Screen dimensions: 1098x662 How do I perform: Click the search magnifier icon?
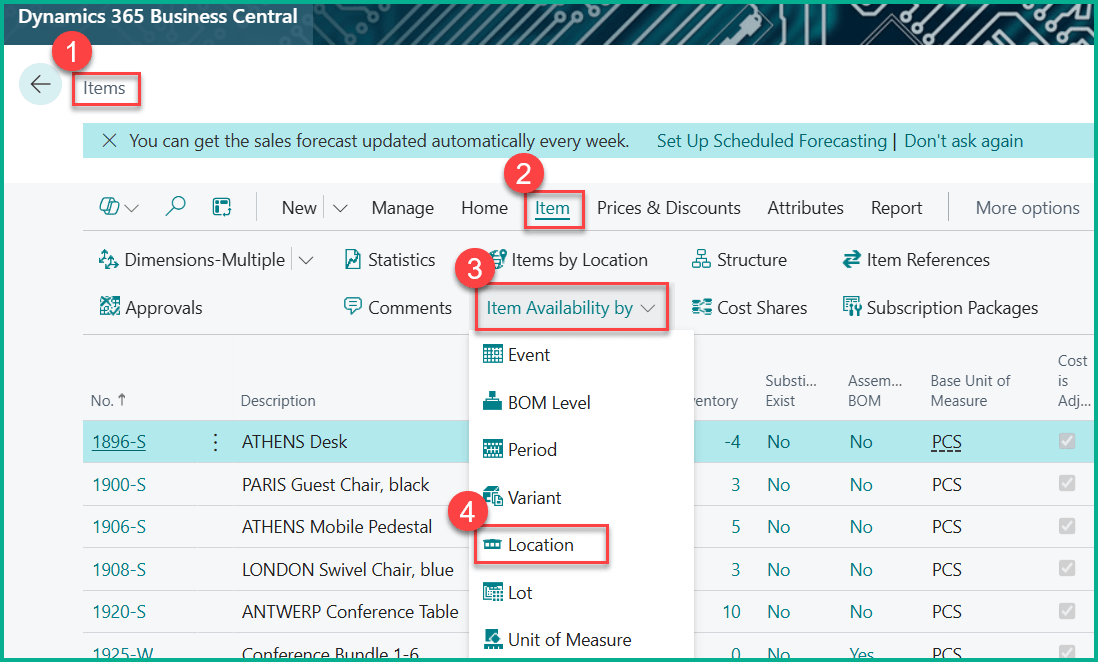[x=175, y=206]
